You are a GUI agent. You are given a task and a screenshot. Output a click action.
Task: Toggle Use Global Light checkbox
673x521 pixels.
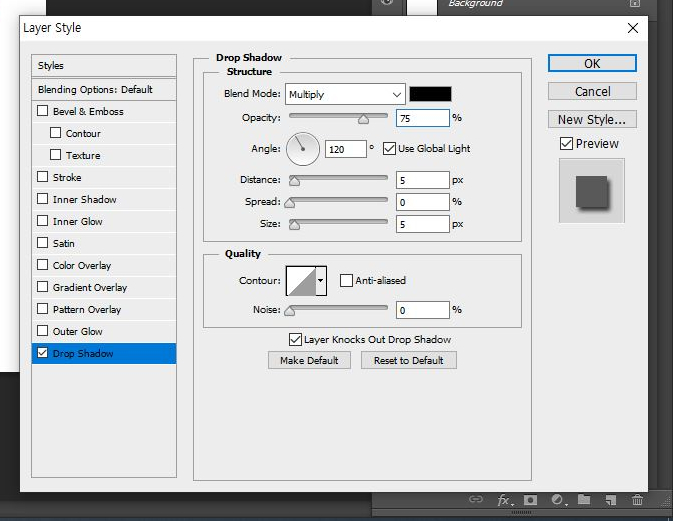pos(389,149)
